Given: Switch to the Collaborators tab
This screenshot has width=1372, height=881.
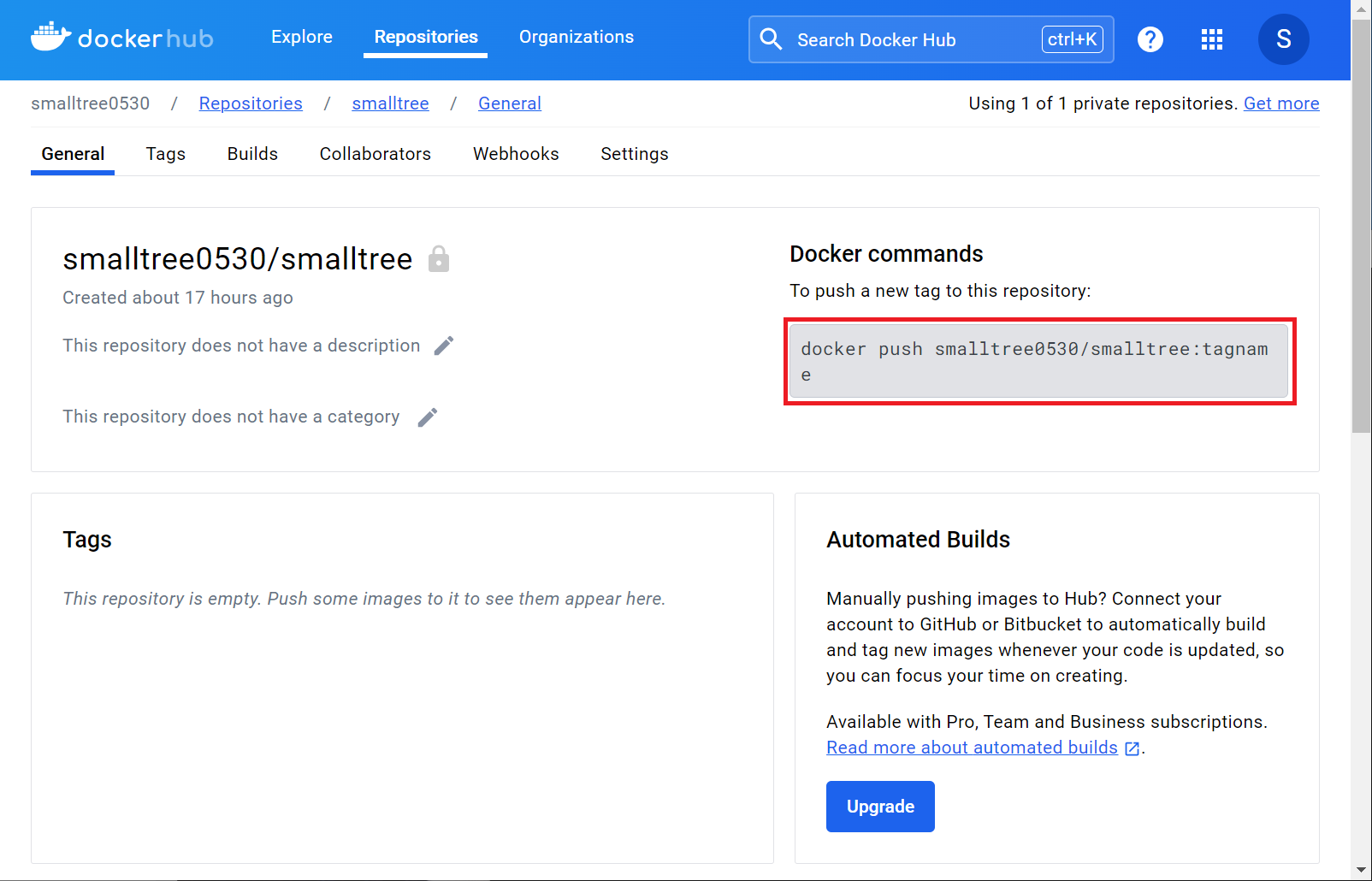Looking at the screenshot, I should coord(376,154).
